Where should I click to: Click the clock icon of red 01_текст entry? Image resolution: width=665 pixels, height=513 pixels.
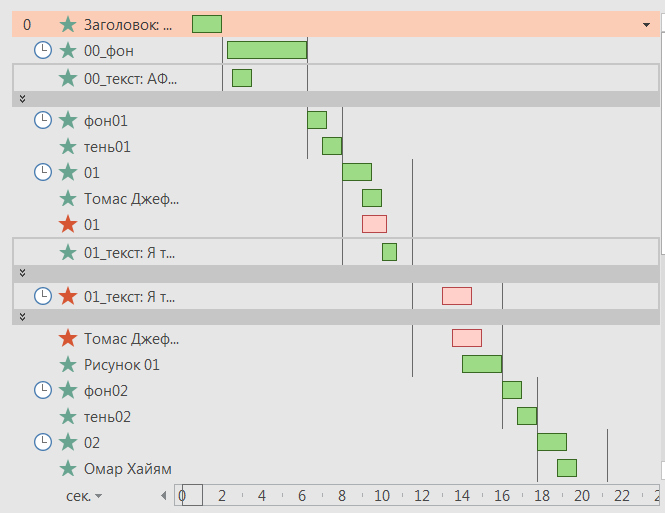pos(43,296)
